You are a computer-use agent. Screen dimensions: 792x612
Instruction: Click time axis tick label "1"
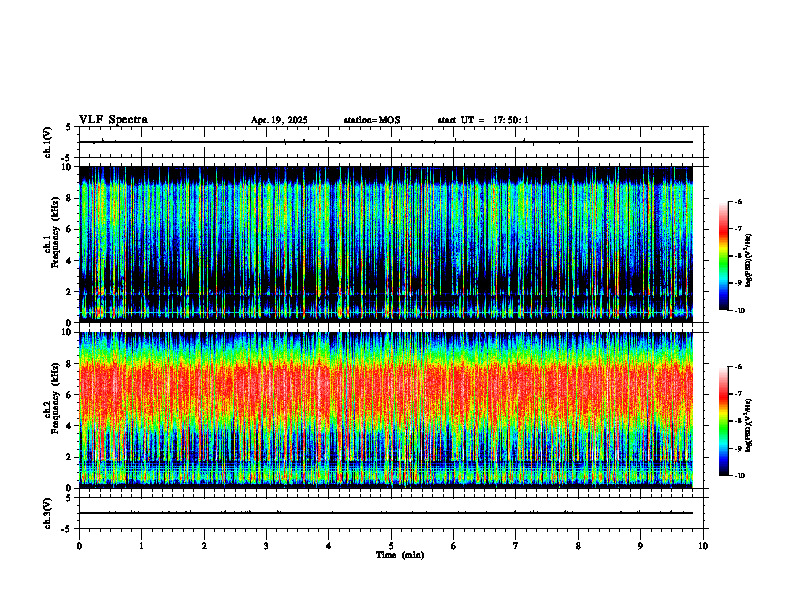(x=141, y=546)
